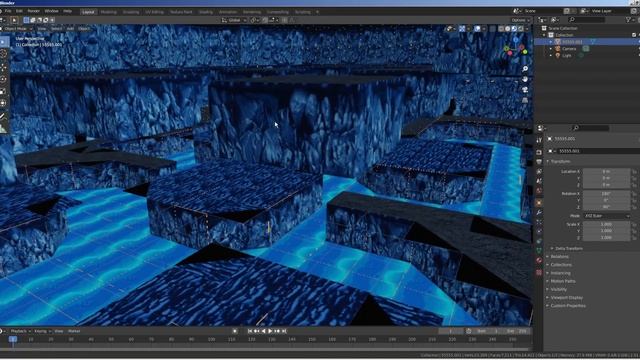The image size is (640, 360).
Task: Toggle X-ray mode in viewport header
Action: pos(492,29)
